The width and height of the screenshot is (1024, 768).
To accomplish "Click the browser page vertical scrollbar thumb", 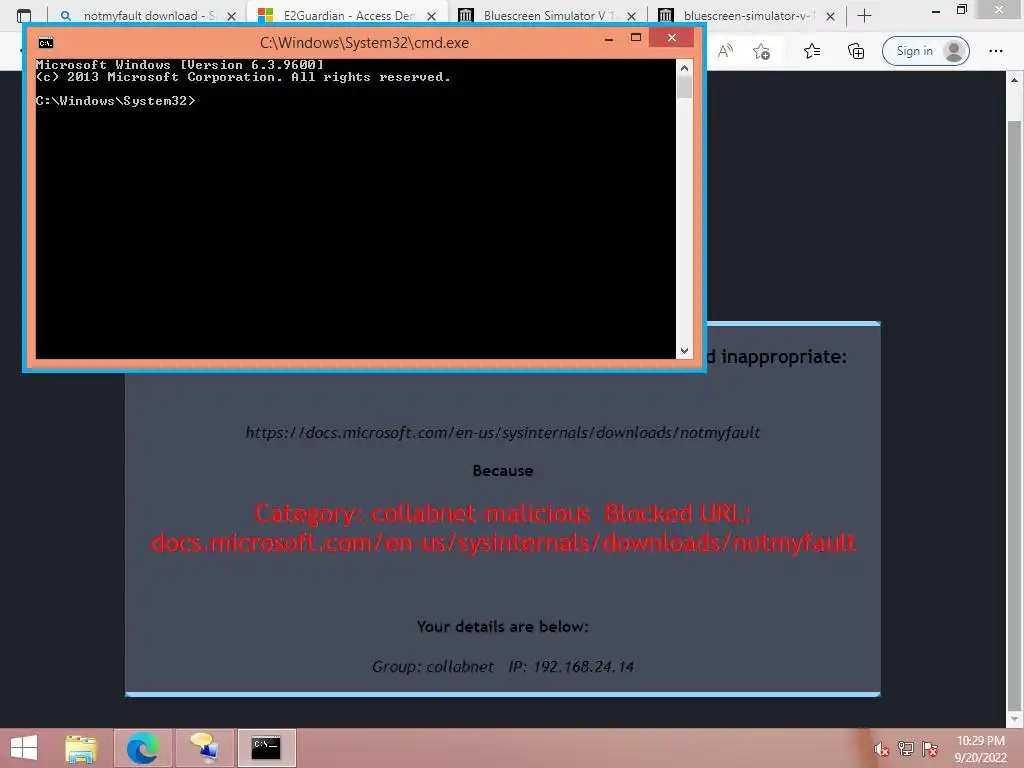I will coord(1014,414).
